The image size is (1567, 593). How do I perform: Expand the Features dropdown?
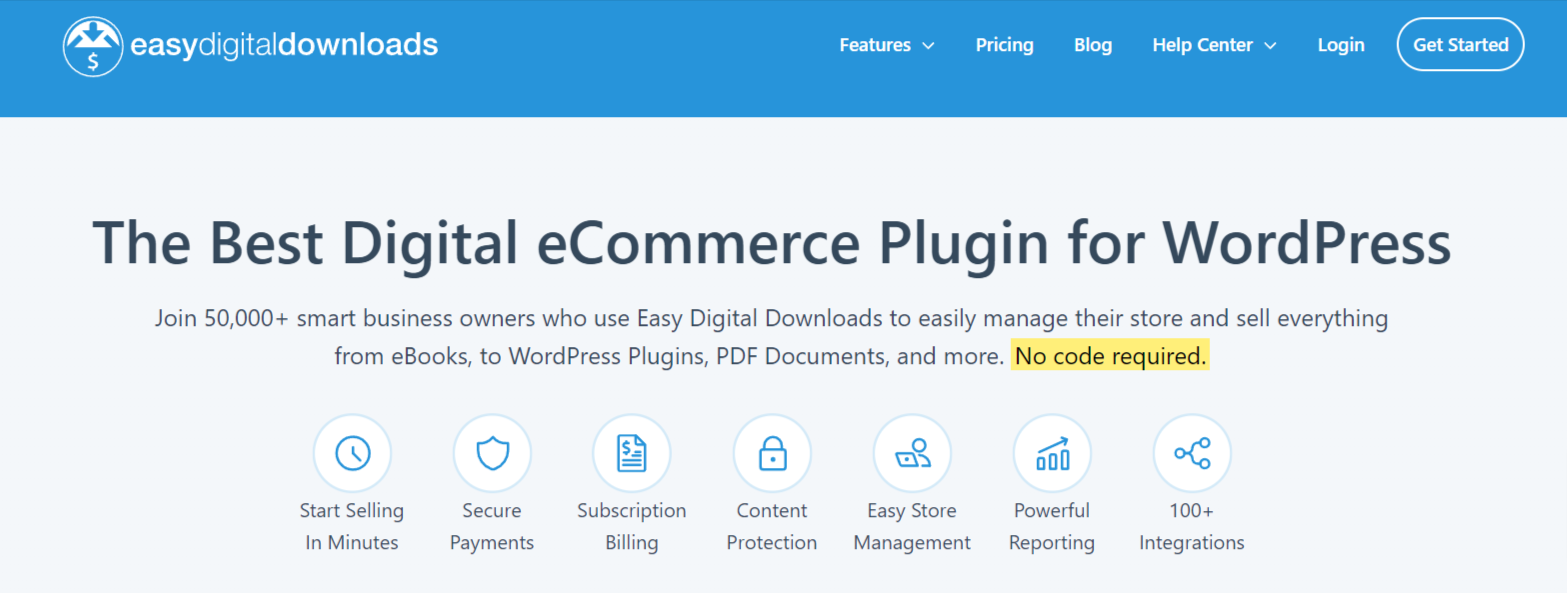[886, 45]
